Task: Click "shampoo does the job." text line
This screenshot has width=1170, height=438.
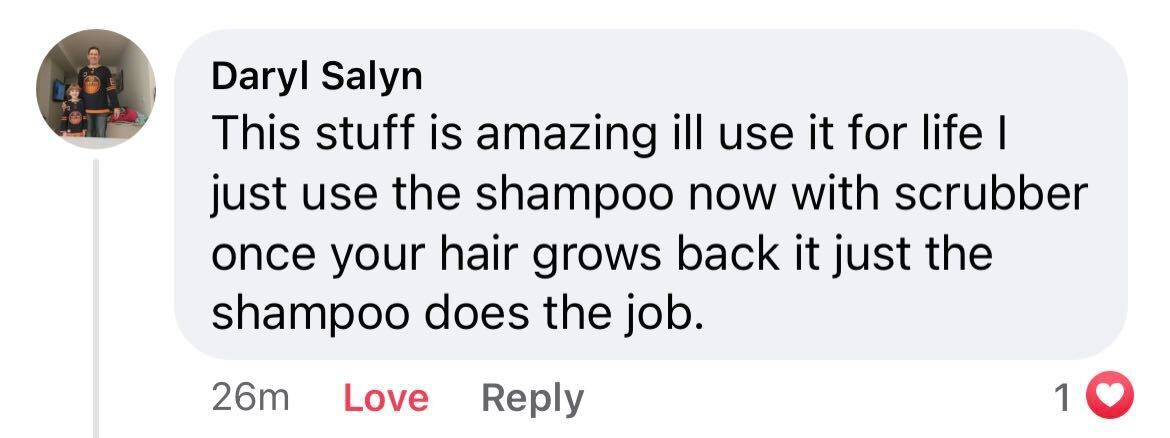Action: point(457,315)
